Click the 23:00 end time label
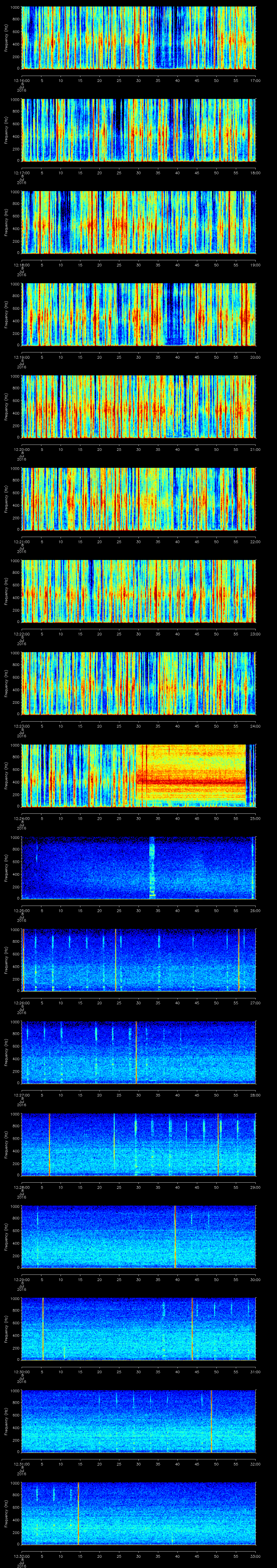 click(256, 634)
